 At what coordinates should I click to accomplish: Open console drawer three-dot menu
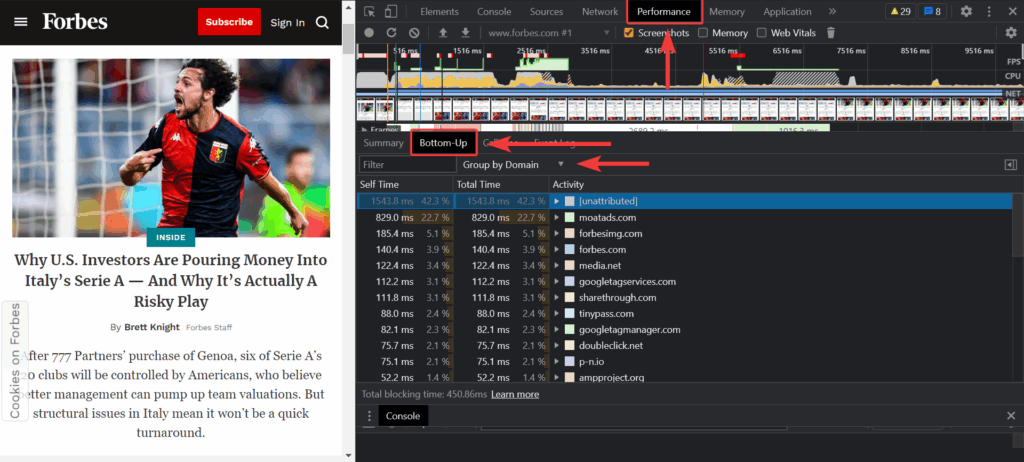tap(369, 416)
